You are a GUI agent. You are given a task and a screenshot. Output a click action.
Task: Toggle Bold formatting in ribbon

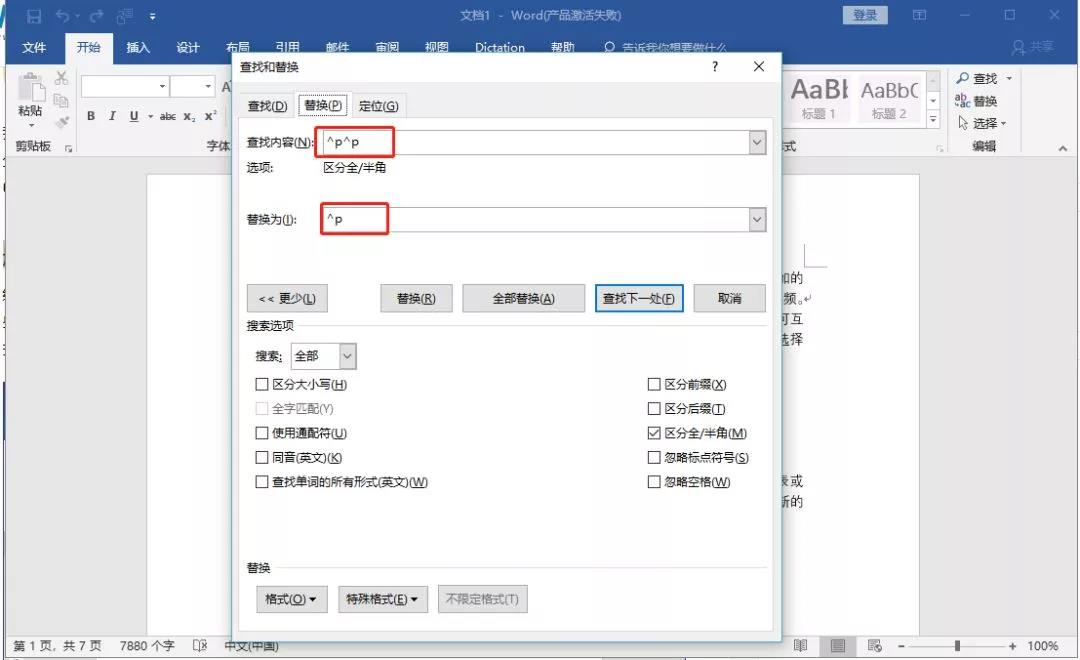point(91,116)
